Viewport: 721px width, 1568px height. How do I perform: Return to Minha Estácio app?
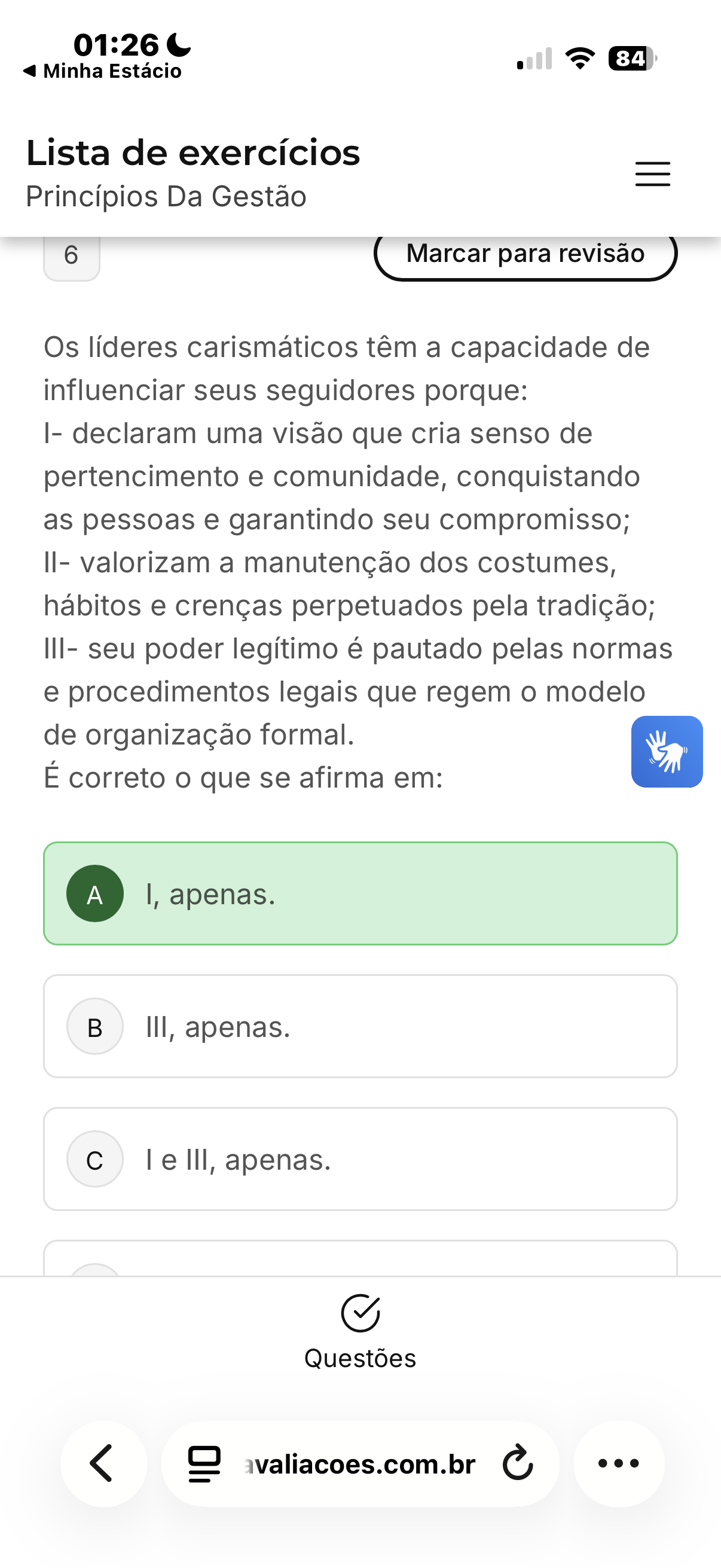tap(102, 71)
